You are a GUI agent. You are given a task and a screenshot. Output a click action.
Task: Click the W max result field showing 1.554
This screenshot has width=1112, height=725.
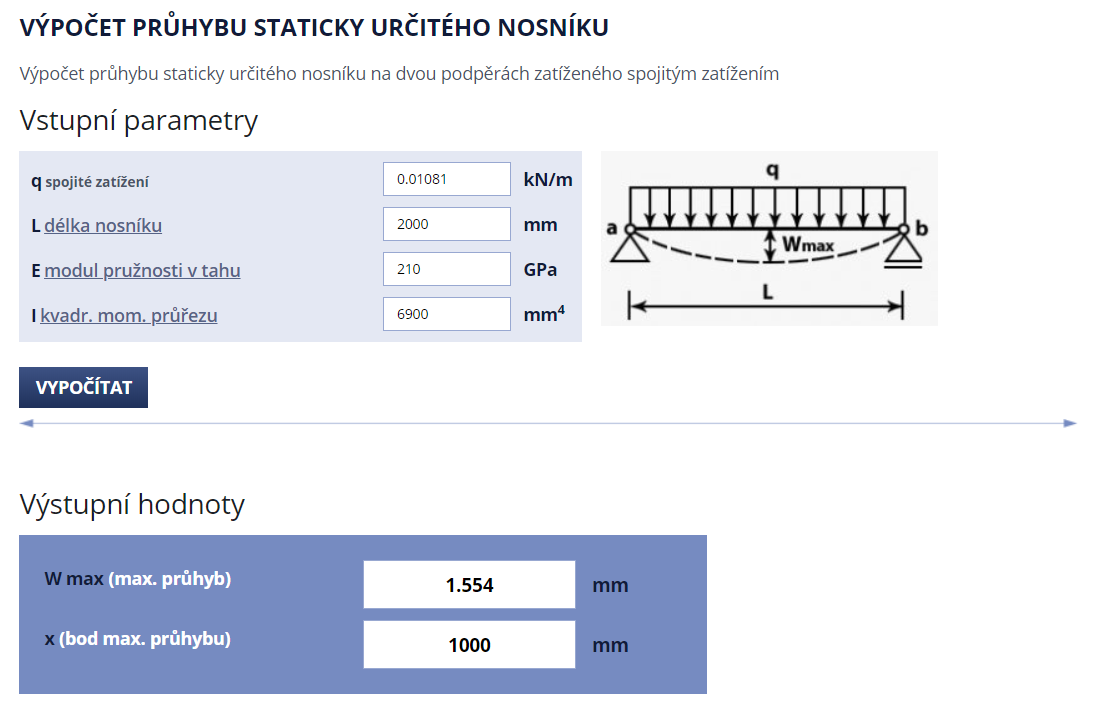point(469,585)
